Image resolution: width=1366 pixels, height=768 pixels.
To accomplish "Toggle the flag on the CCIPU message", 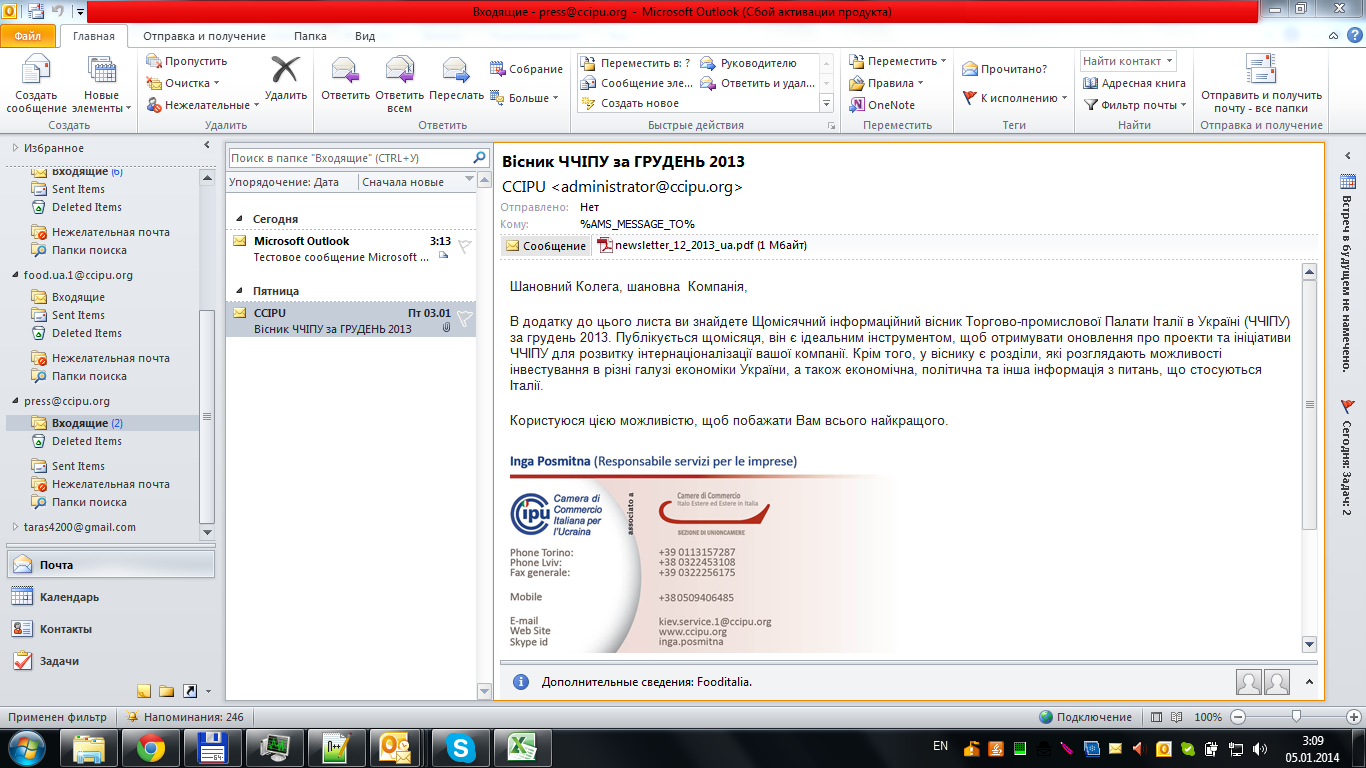I will tap(464, 318).
